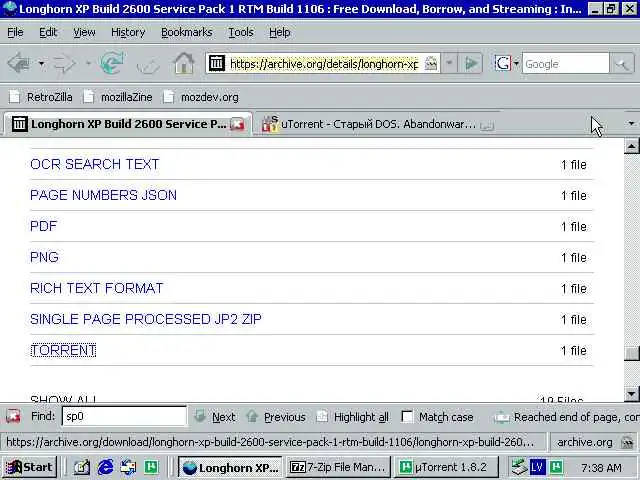Click the '1 file' count in the PDF row
The height and width of the screenshot is (480, 640).
point(574,227)
